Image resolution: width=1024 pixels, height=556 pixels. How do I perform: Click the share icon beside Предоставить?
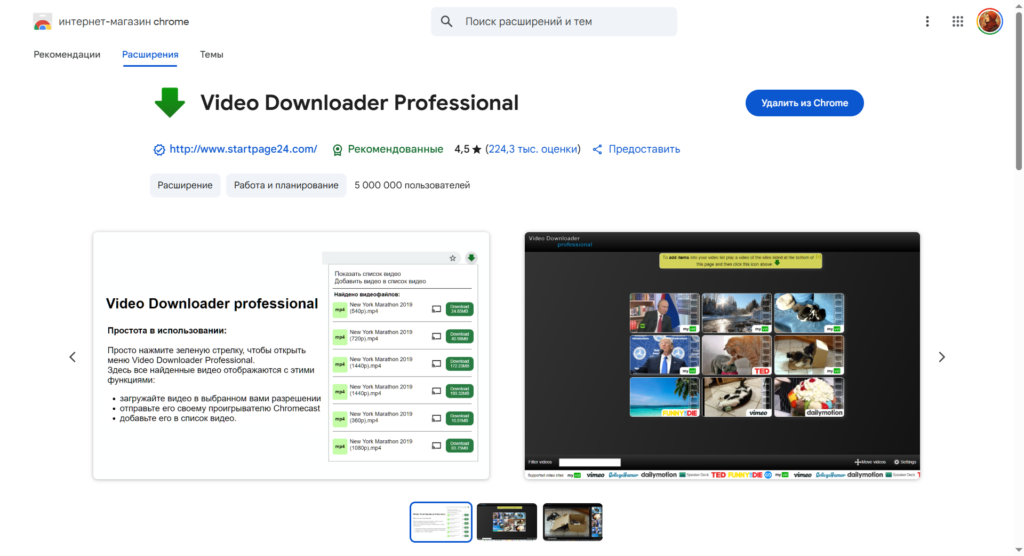[597, 150]
